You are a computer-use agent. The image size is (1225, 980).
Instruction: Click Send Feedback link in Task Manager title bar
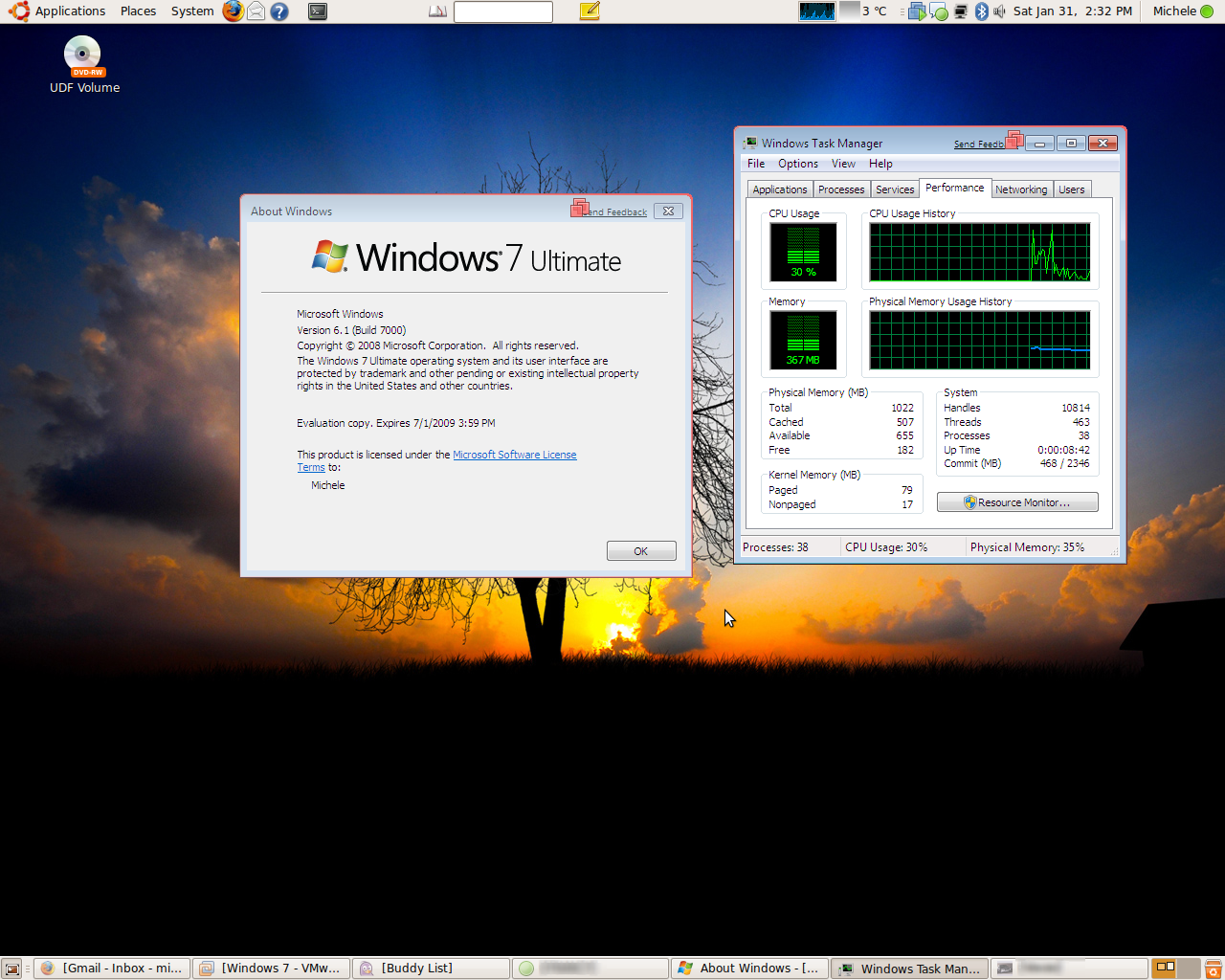tap(979, 145)
